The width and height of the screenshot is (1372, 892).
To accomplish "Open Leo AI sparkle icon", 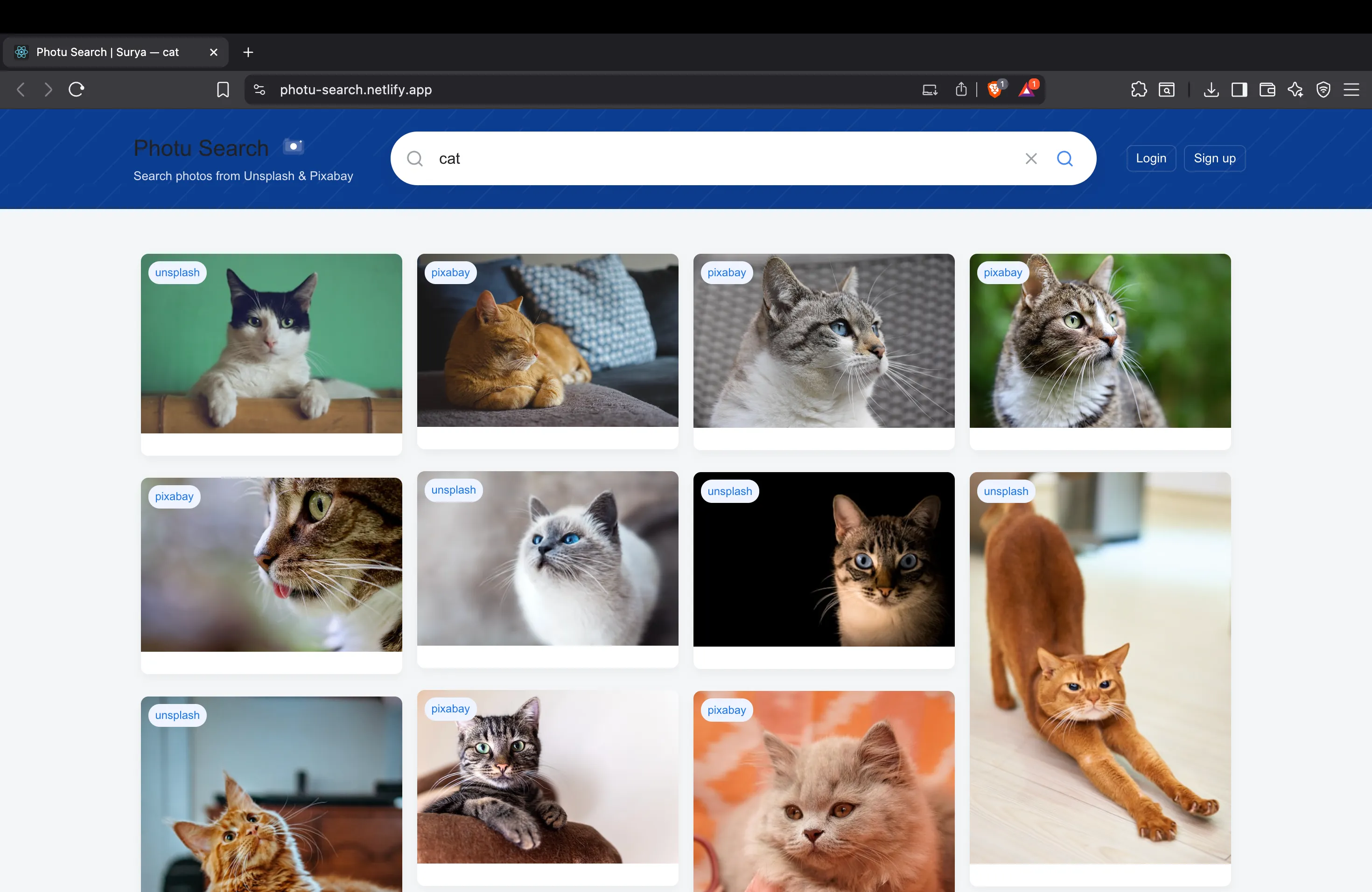I will tap(1295, 89).
